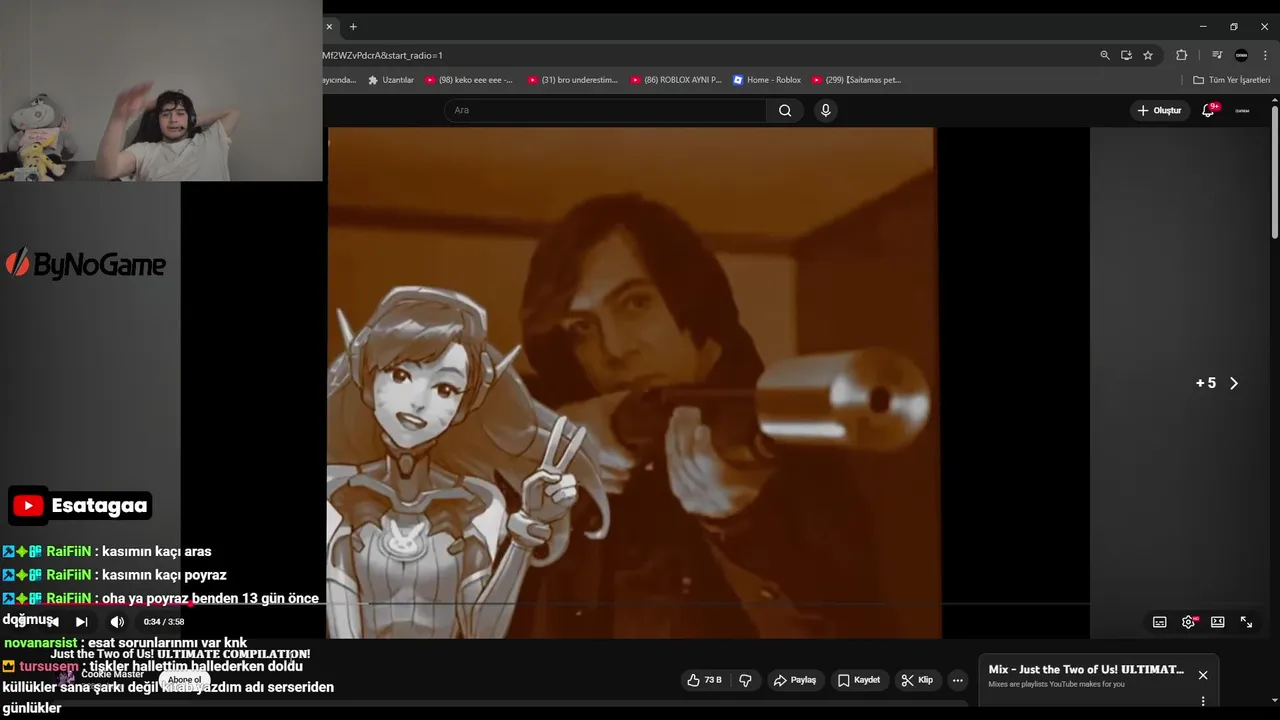Open the Chrome media control icon
This screenshot has width=1280, height=720.
(1217, 55)
